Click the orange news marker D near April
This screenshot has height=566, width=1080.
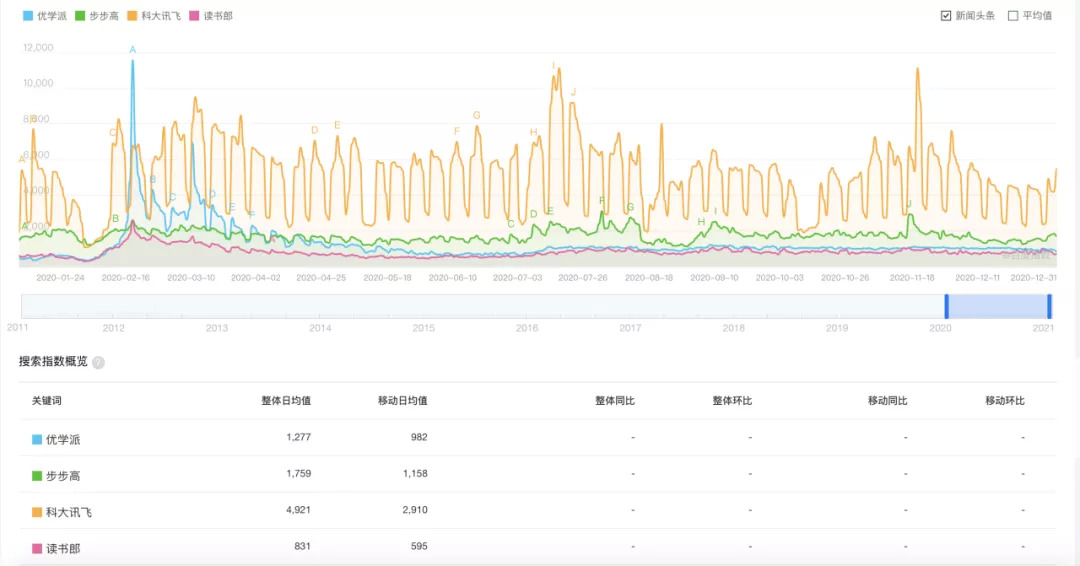point(315,130)
